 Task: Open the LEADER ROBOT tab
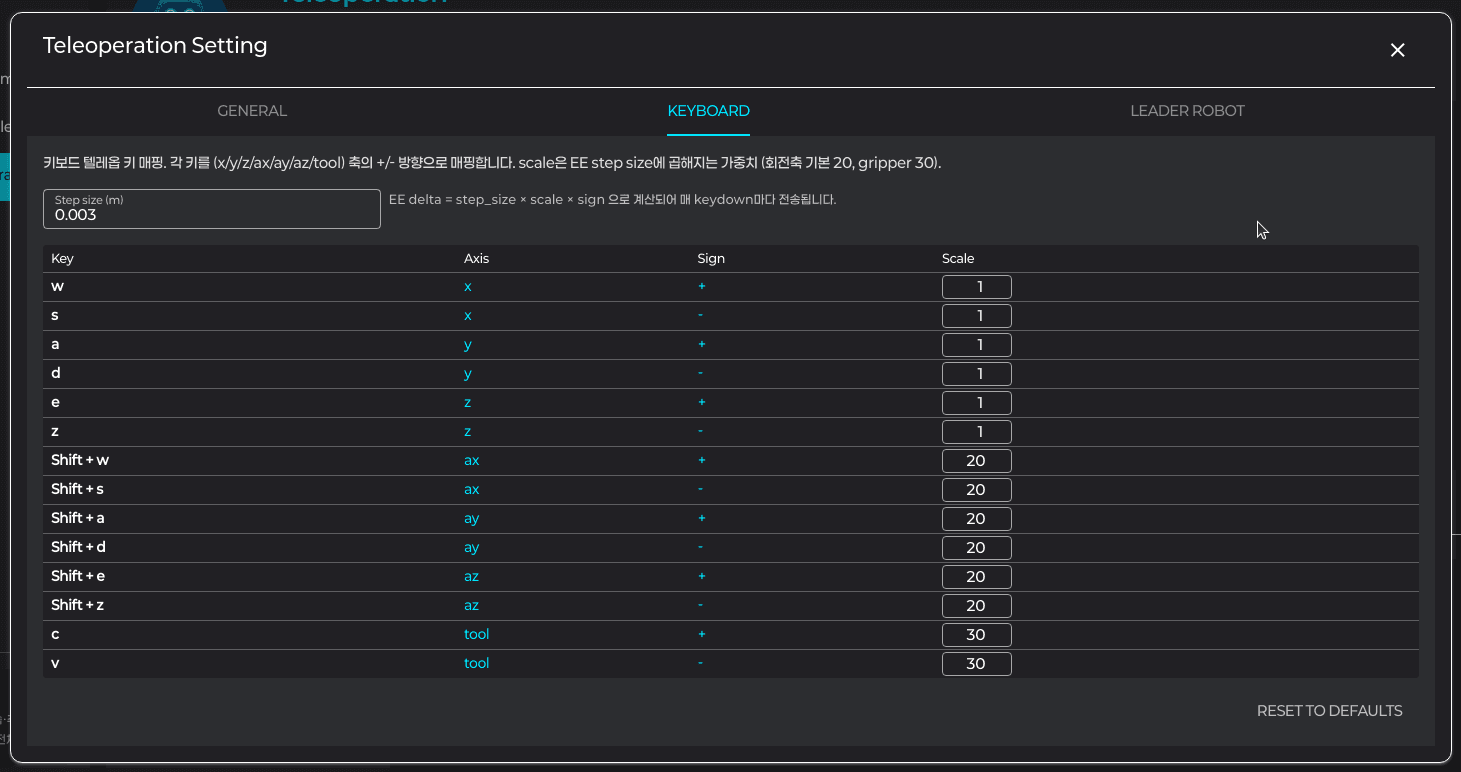point(1187,111)
